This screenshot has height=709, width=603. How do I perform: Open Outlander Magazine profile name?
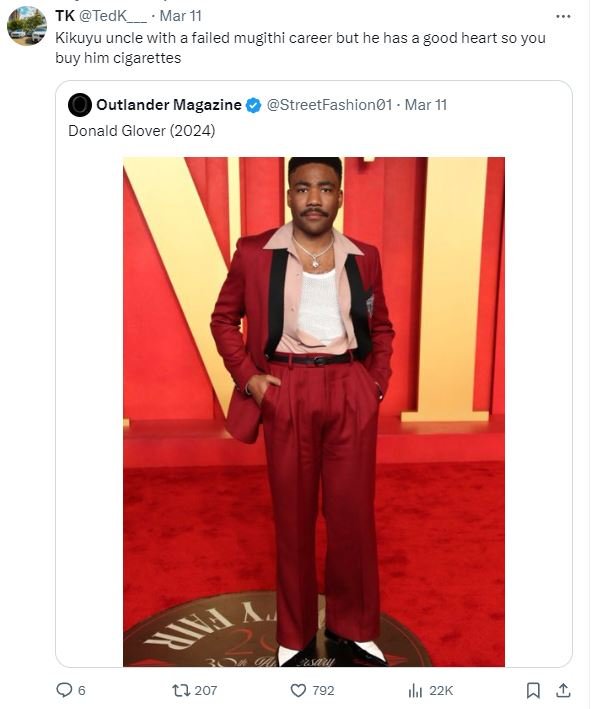[168, 105]
